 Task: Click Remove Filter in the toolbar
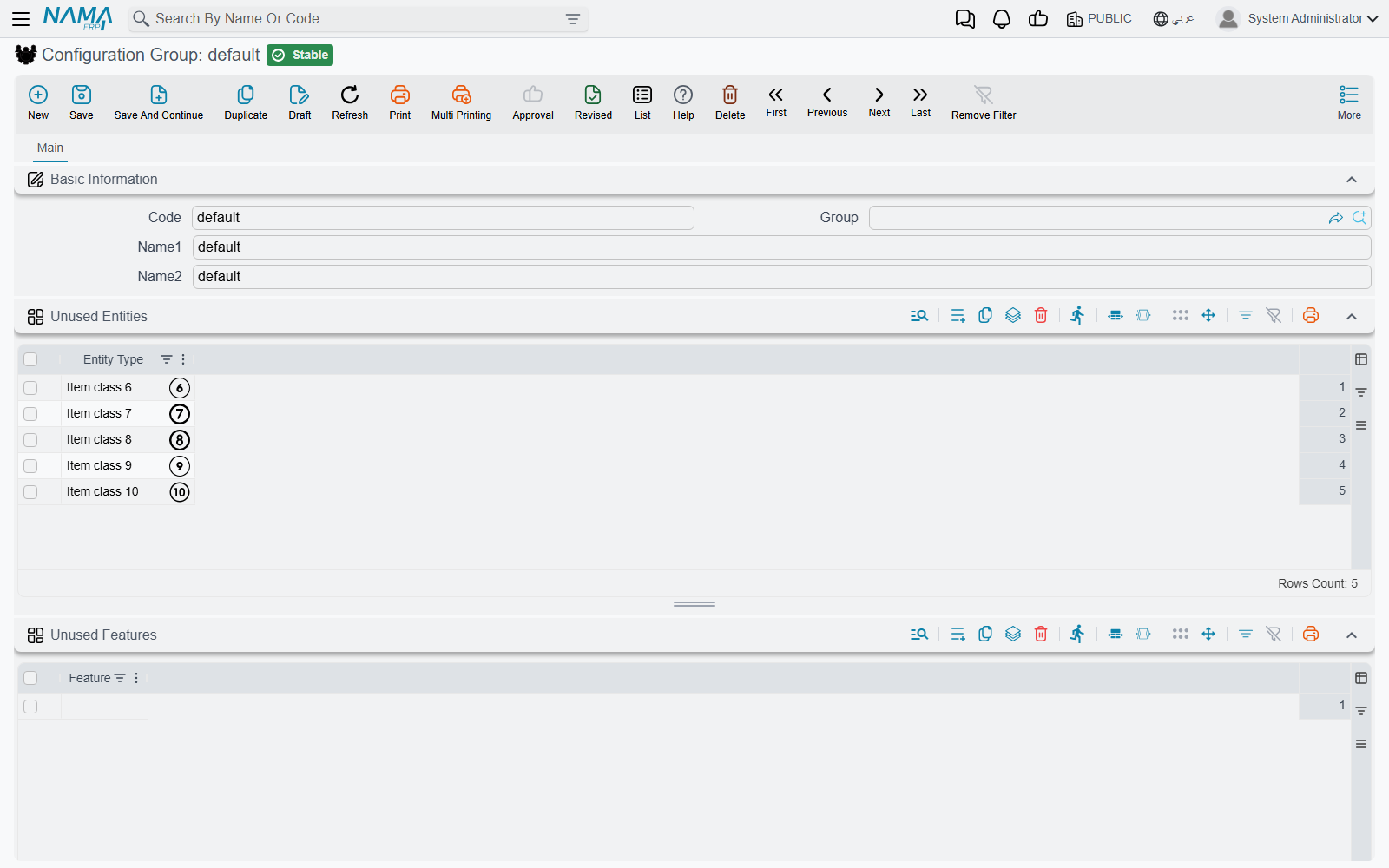[984, 102]
